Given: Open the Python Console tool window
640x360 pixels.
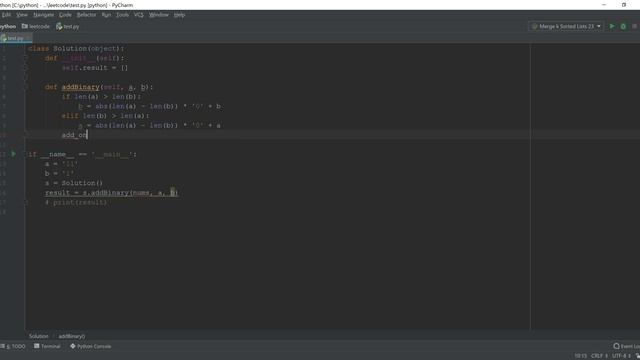Looking at the screenshot, I should coord(91,346).
